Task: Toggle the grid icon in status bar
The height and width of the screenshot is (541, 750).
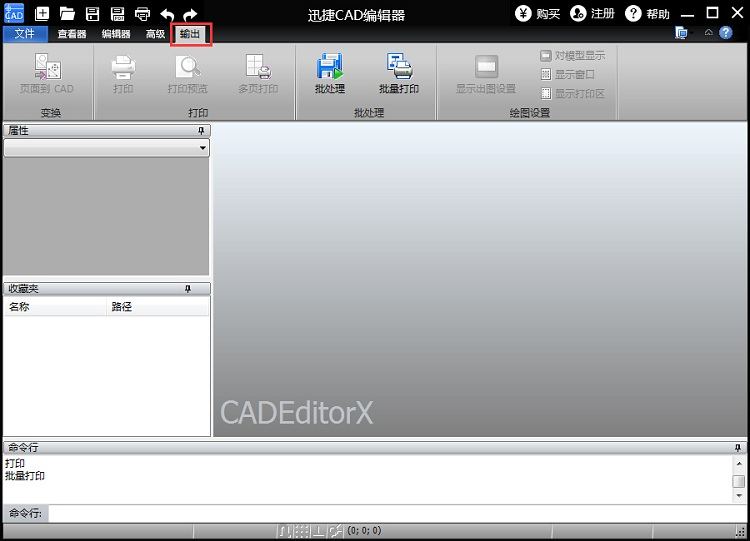Action: (301, 531)
